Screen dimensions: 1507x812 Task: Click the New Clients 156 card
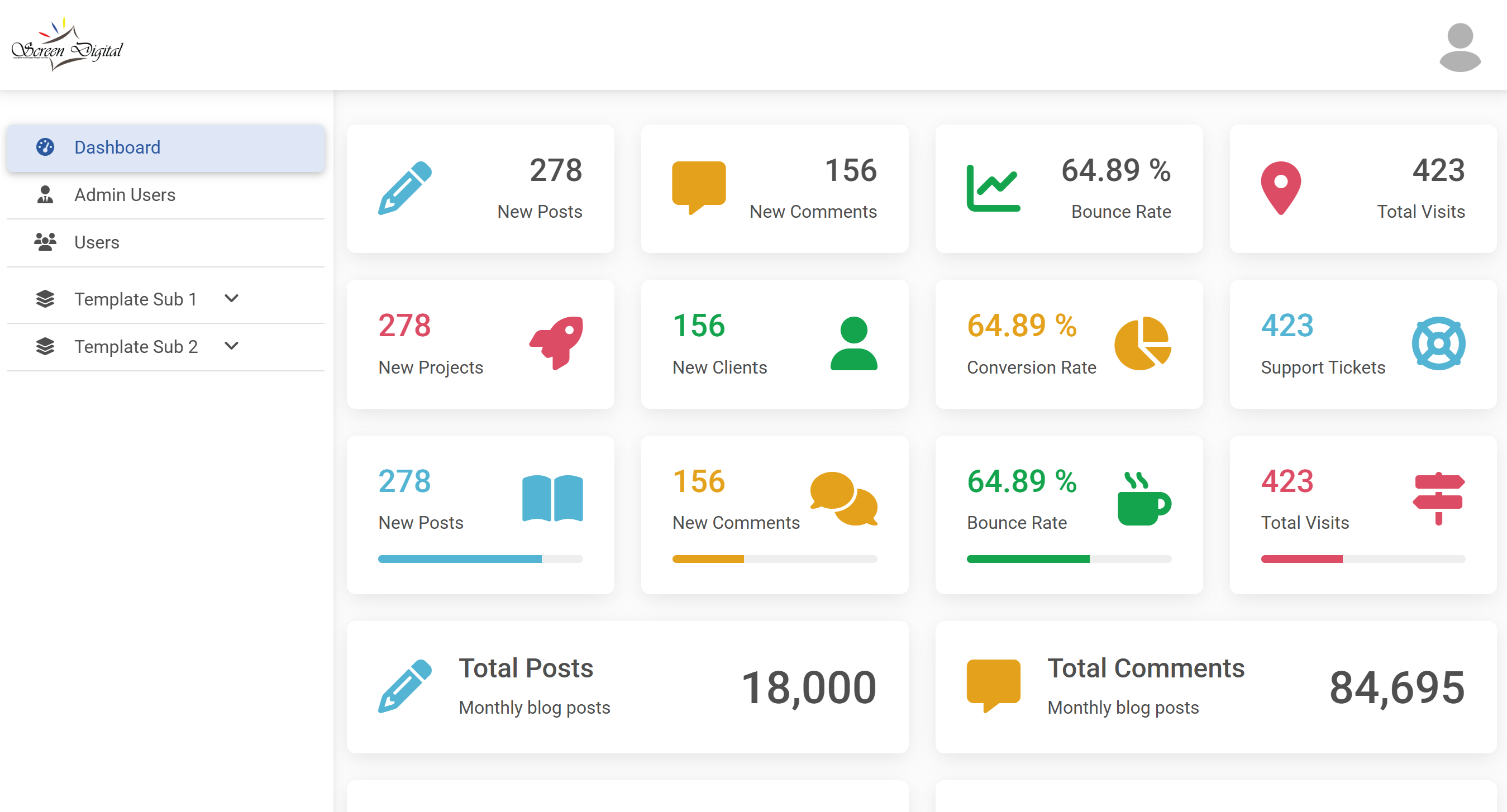pos(774,344)
